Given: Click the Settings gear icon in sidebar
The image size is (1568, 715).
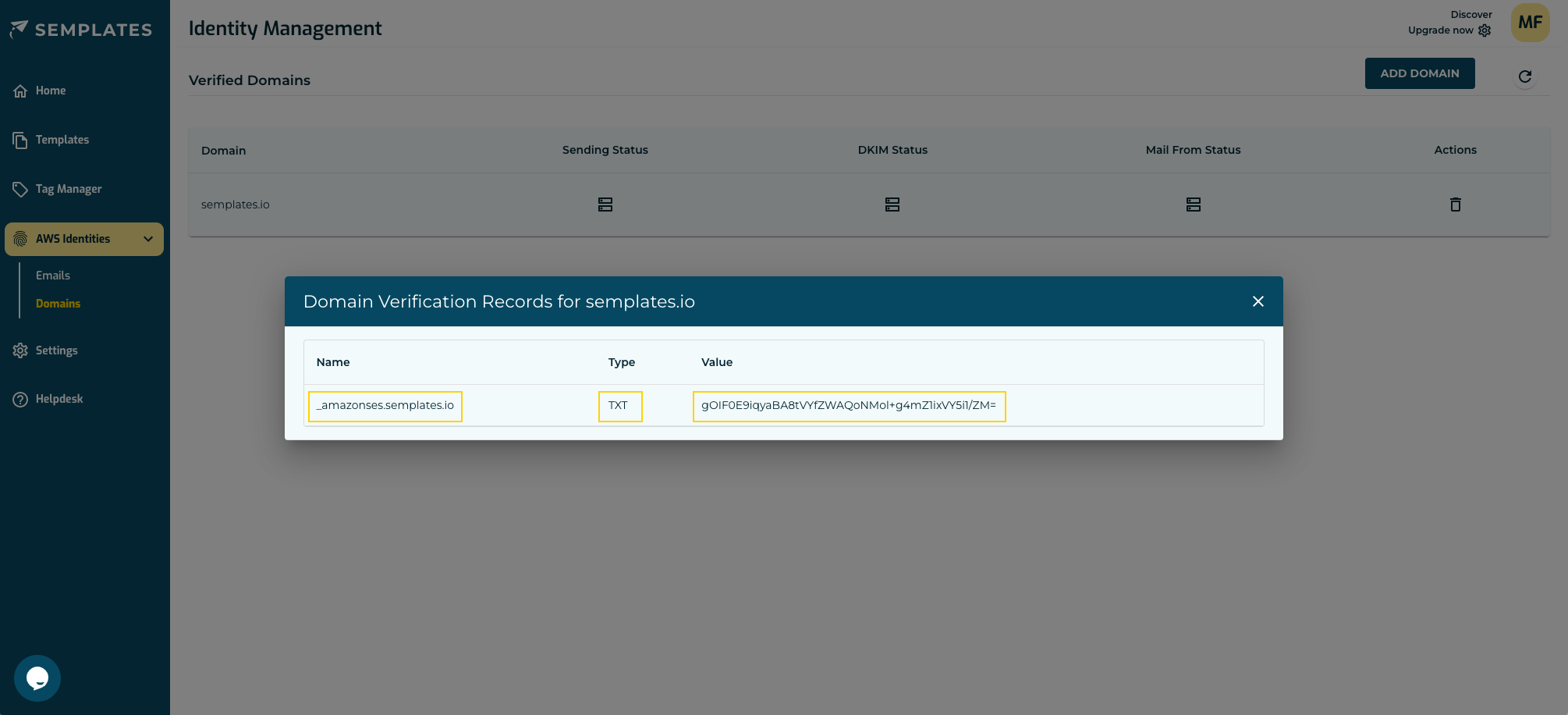Looking at the screenshot, I should [20, 350].
